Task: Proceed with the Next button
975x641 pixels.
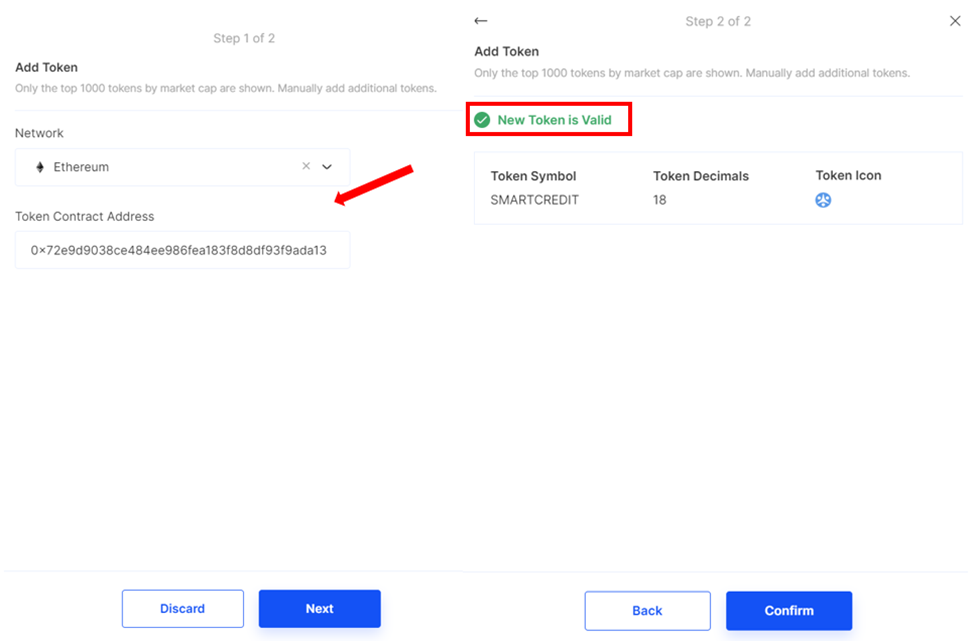Action: [319, 608]
